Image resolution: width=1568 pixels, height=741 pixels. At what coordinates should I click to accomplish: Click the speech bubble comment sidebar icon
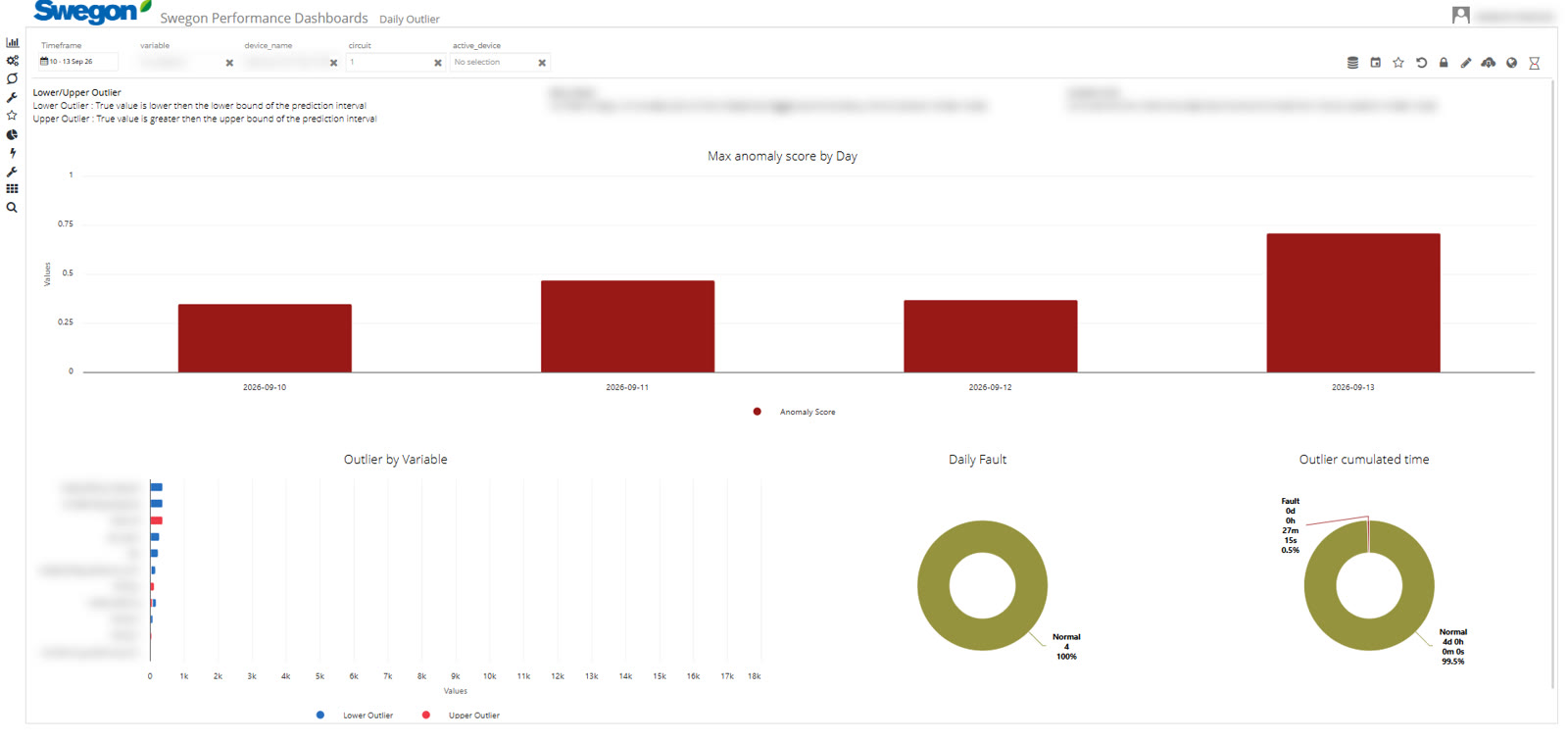tap(12, 78)
